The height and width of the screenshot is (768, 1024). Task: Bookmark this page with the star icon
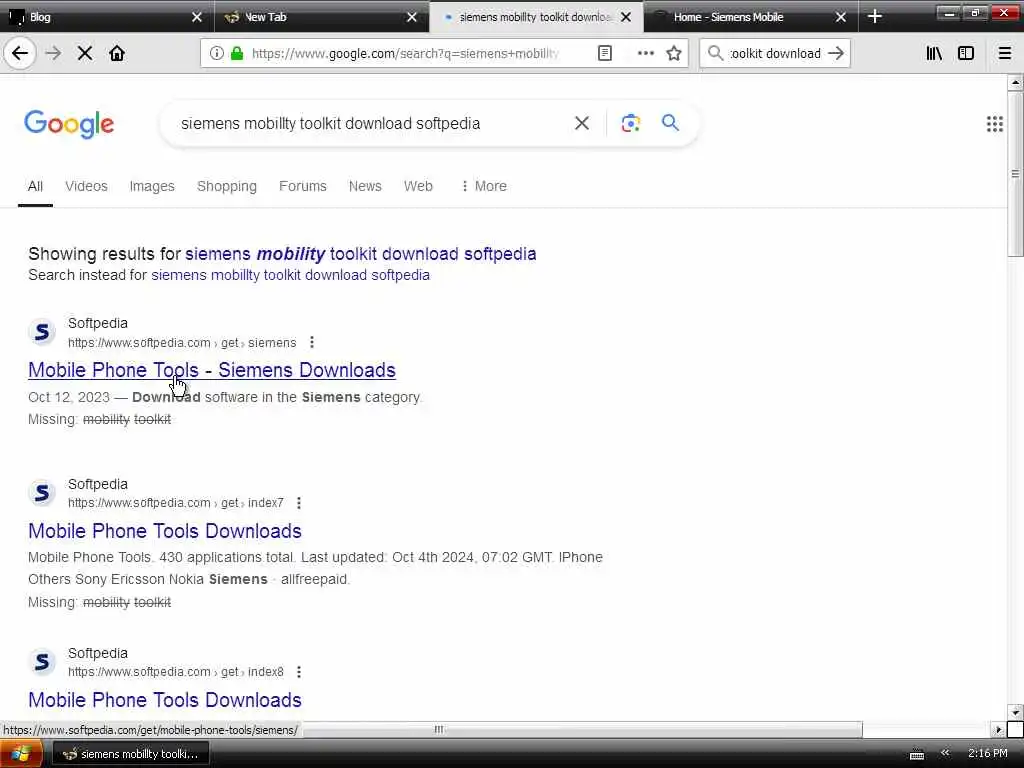674,53
